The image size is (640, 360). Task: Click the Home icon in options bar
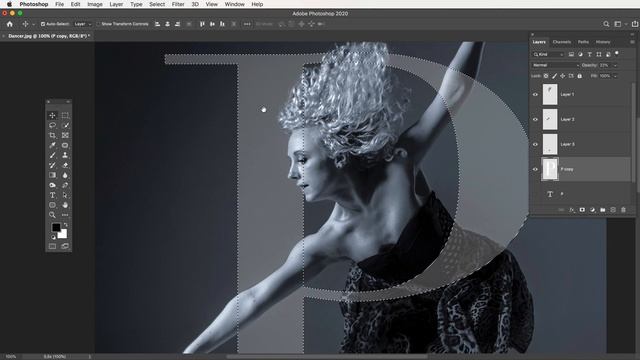tap(9, 24)
